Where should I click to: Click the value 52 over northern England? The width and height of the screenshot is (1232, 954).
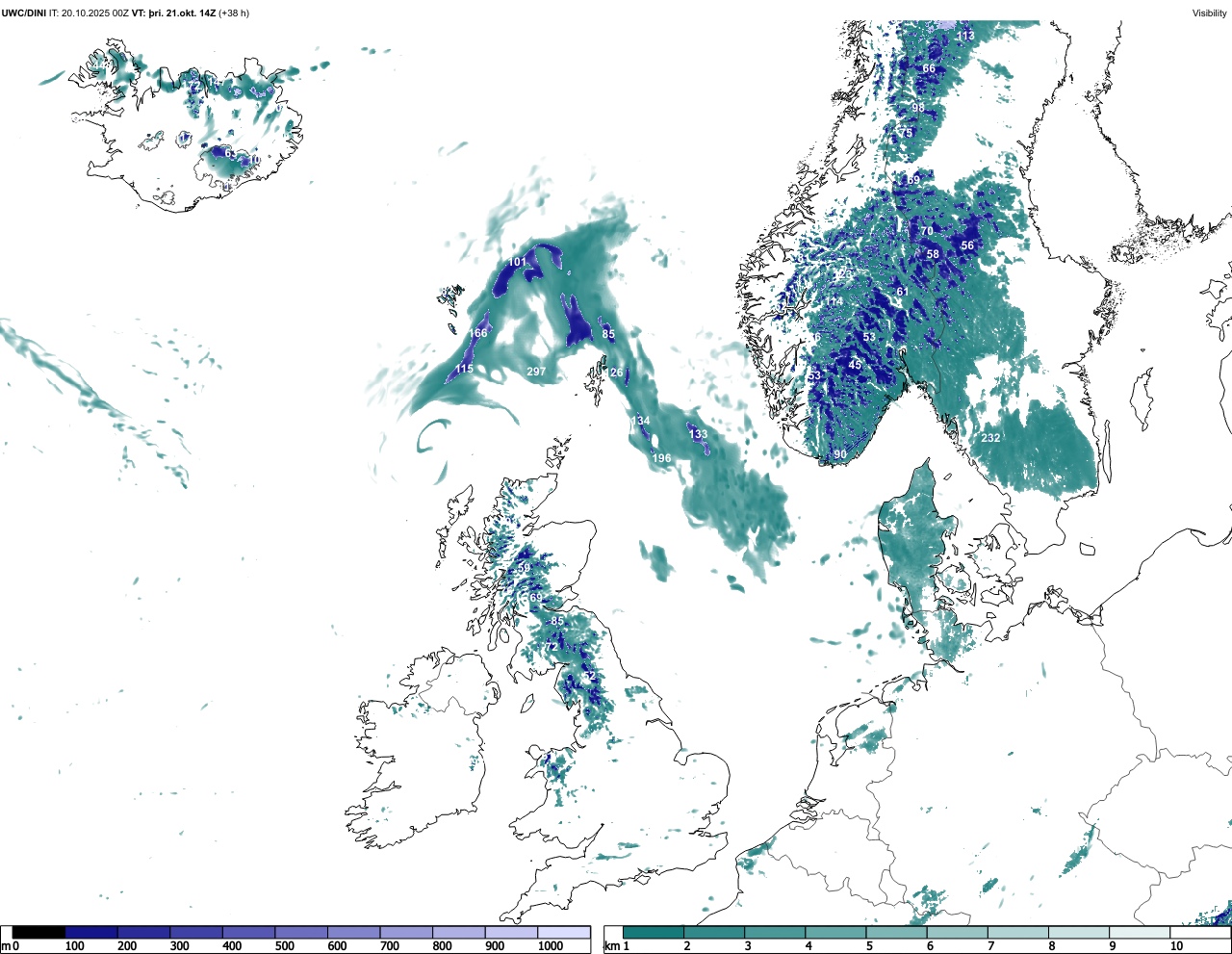click(x=590, y=678)
